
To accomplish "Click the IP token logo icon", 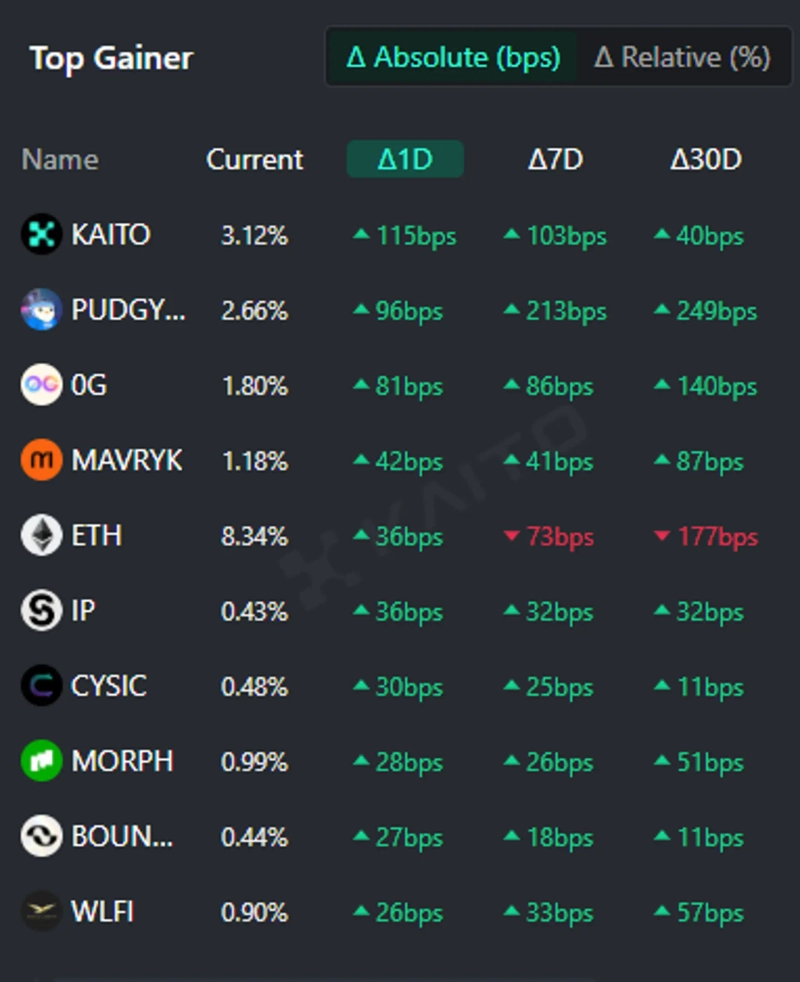I will coord(41,610).
